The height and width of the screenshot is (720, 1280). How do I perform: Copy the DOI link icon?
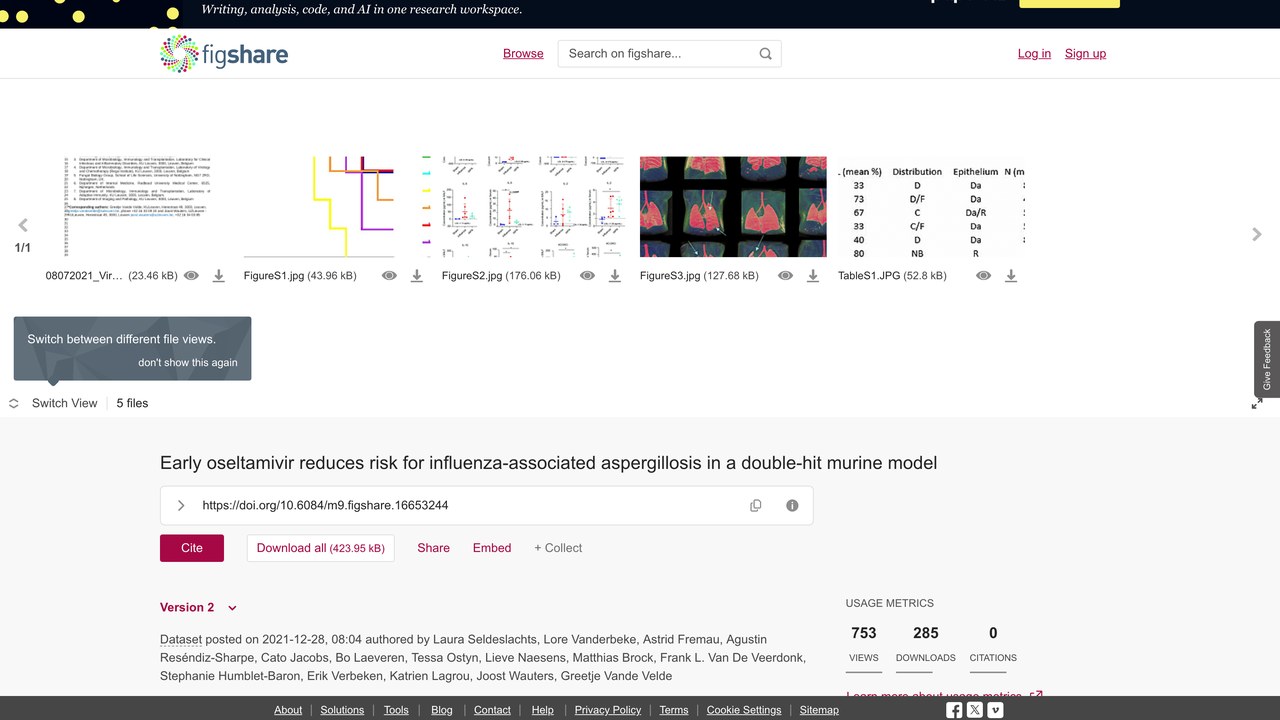click(x=756, y=506)
